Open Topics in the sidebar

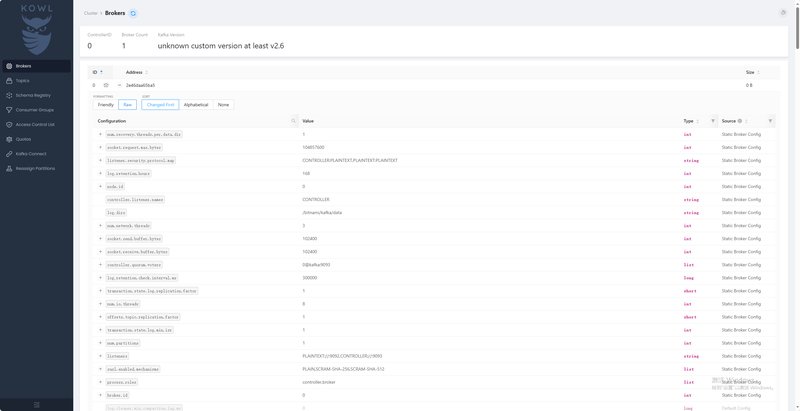click(x=22, y=80)
